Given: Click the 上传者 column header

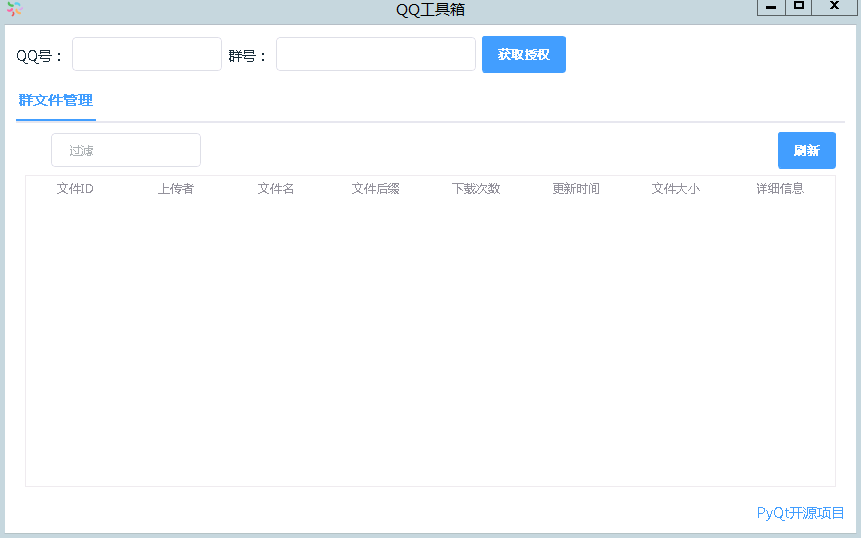Looking at the screenshot, I should [x=176, y=189].
